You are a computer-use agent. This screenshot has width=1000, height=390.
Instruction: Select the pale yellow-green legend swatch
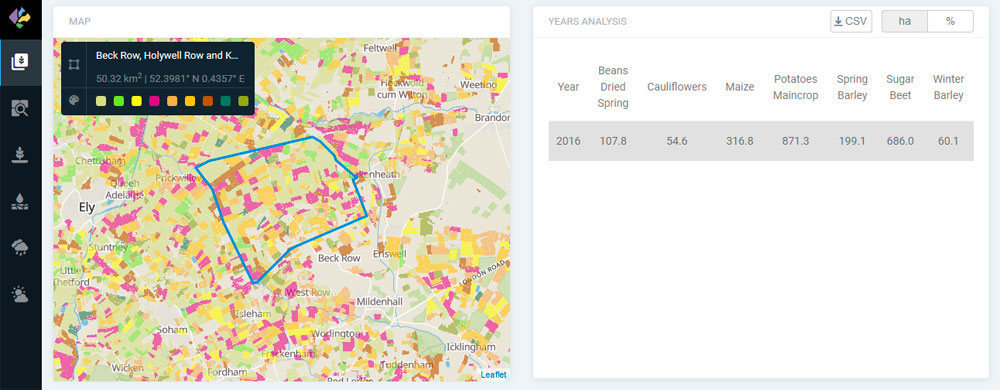101,101
